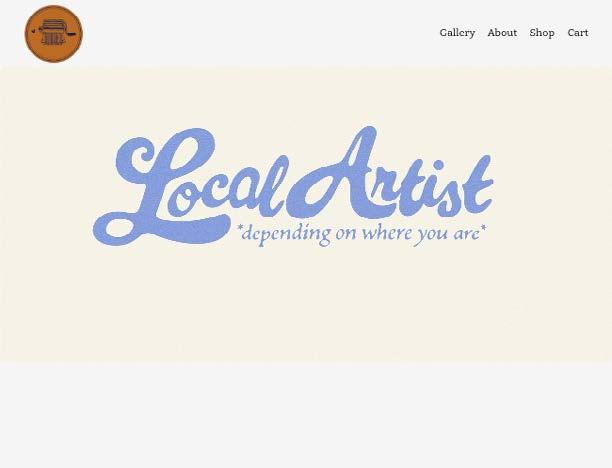Open the Gallery page
The image size is (612, 468).
point(457,33)
